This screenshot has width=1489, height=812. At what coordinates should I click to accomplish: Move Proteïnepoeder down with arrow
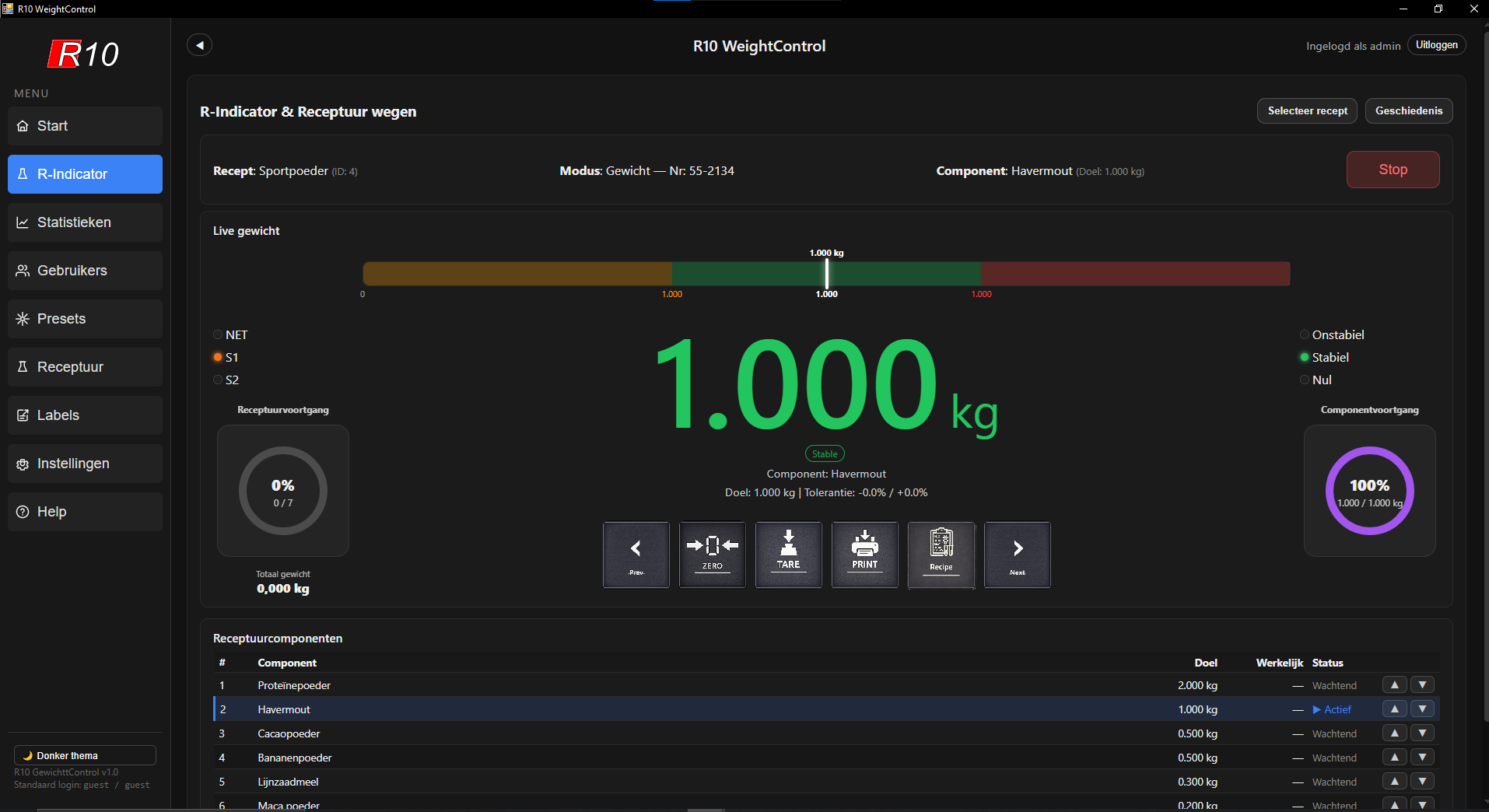[1422, 685]
